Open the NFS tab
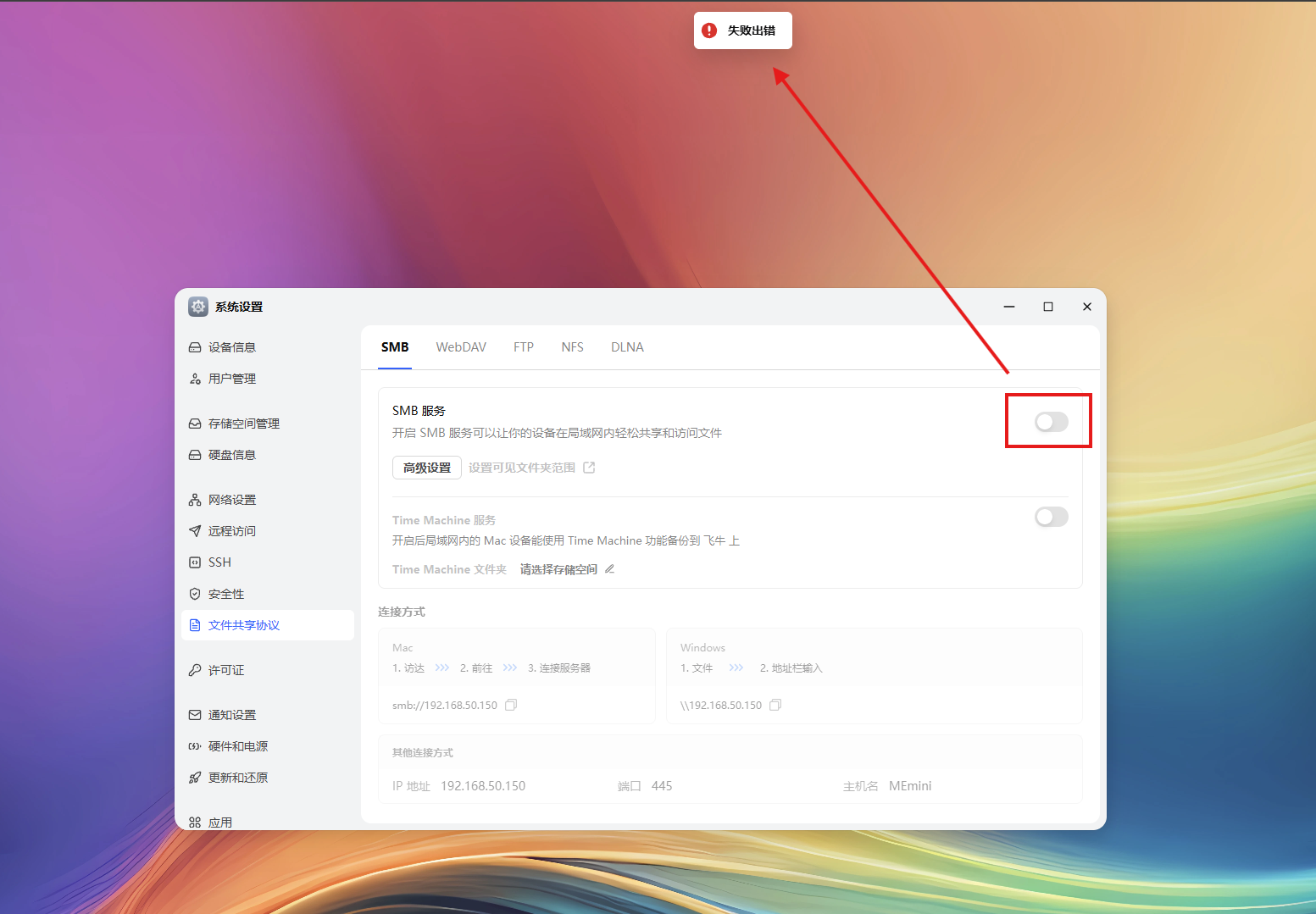 coord(572,346)
